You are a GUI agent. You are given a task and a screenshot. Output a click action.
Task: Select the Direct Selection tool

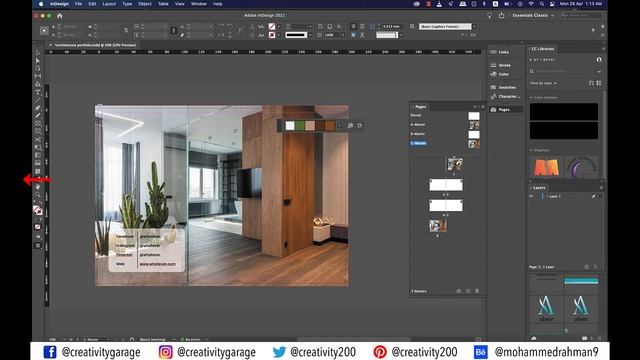(x=38, y=61)
